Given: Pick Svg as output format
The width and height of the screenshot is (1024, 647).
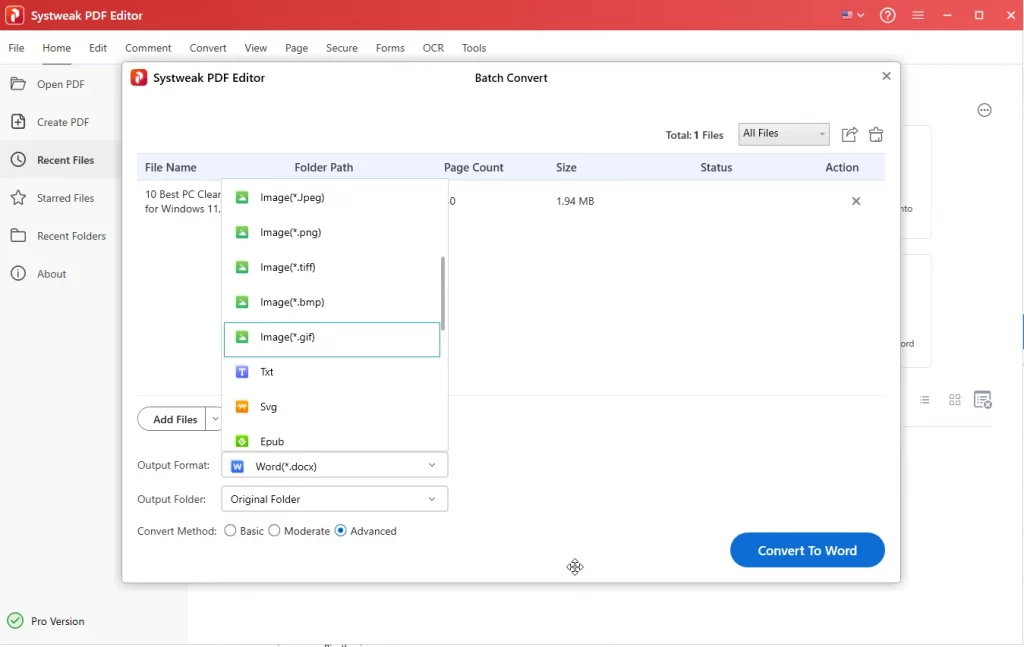Looking at the screenshot, I should tap(332, 407).
